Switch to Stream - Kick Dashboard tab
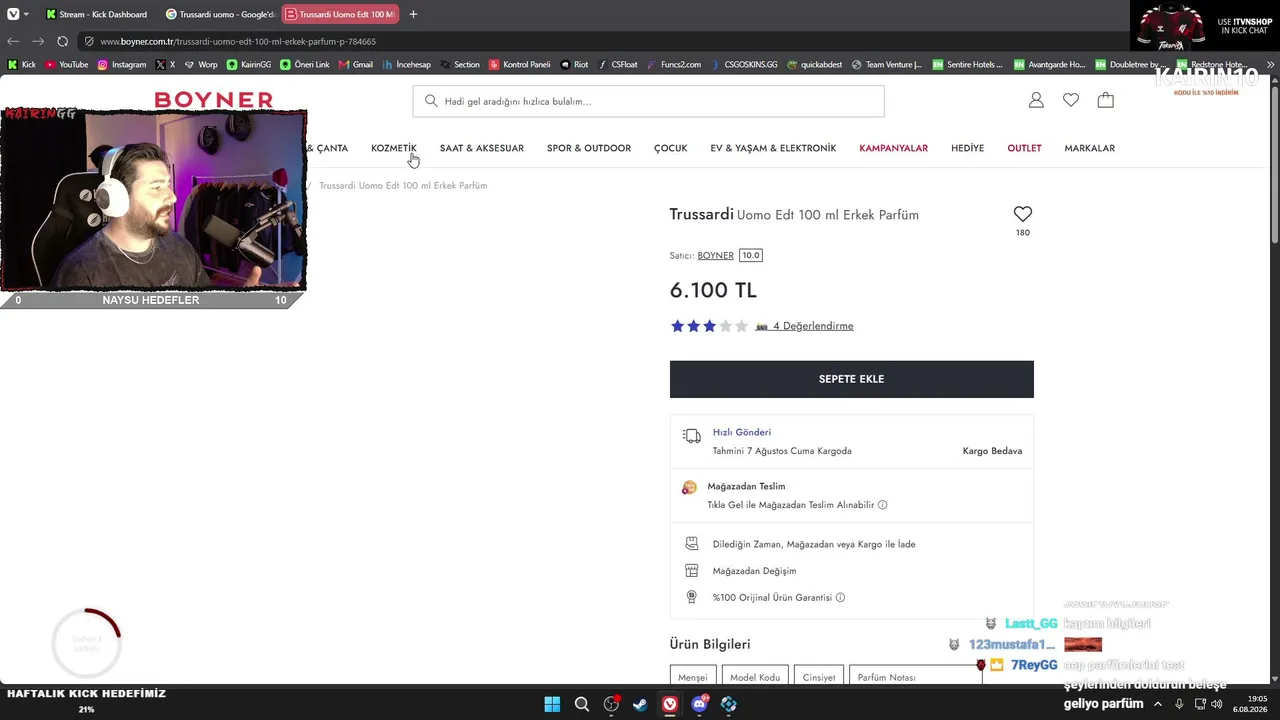 click(99, 14)
